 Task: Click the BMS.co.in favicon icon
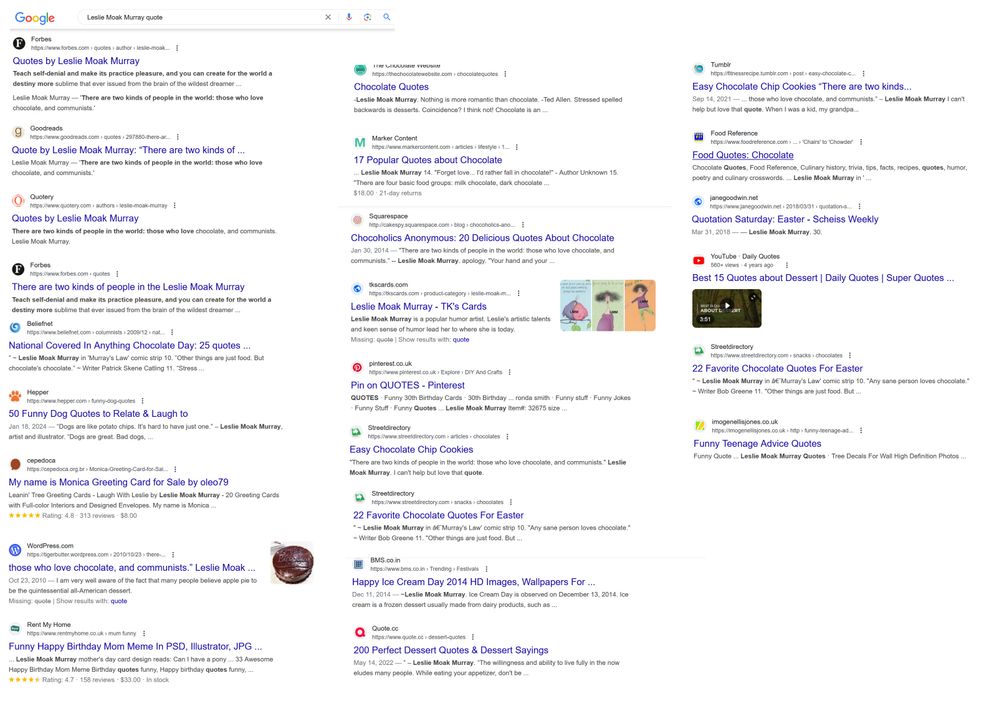coord(358,564)
